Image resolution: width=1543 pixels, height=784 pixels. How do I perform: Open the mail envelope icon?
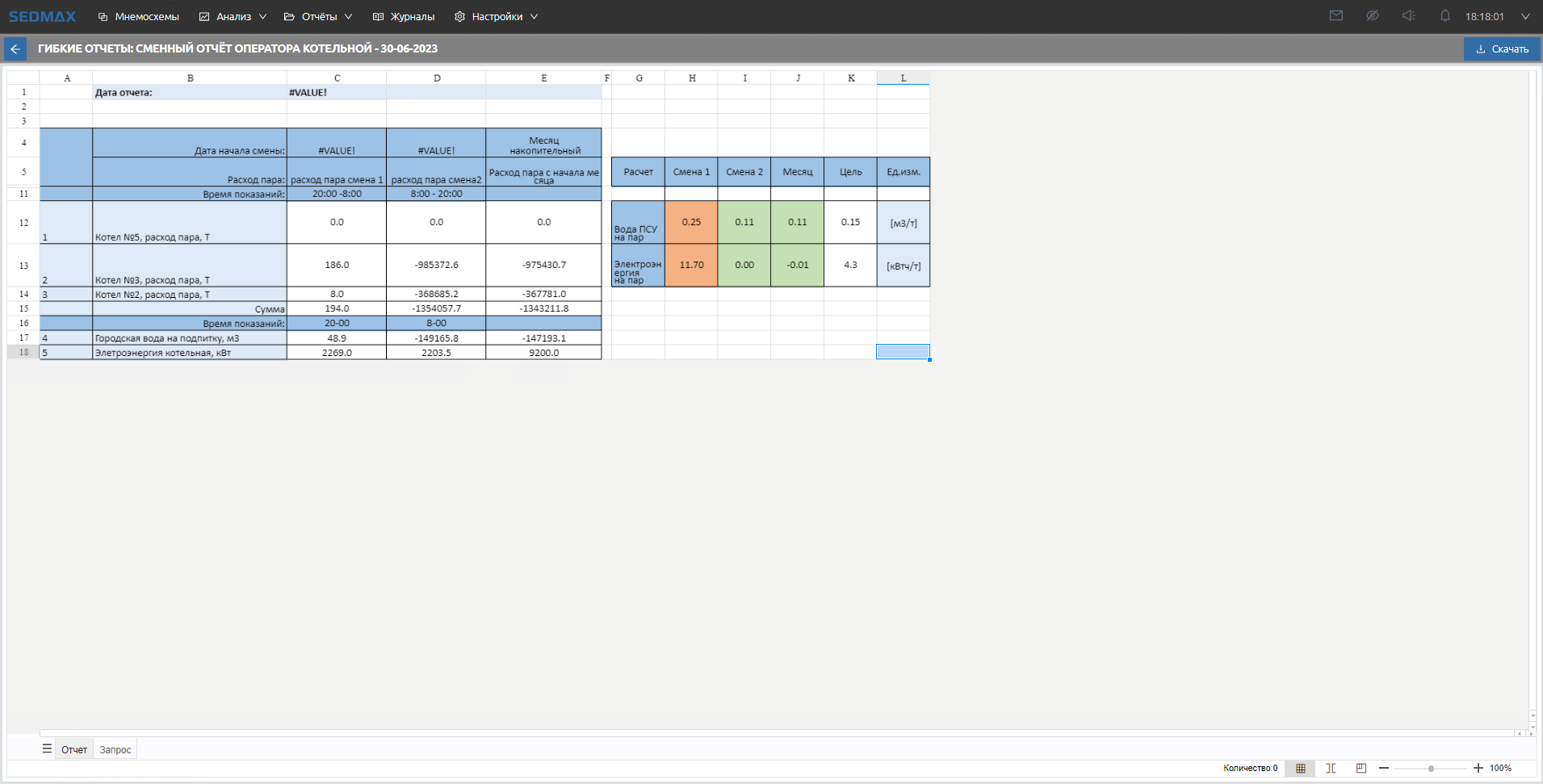click(x=1336, y=16)
